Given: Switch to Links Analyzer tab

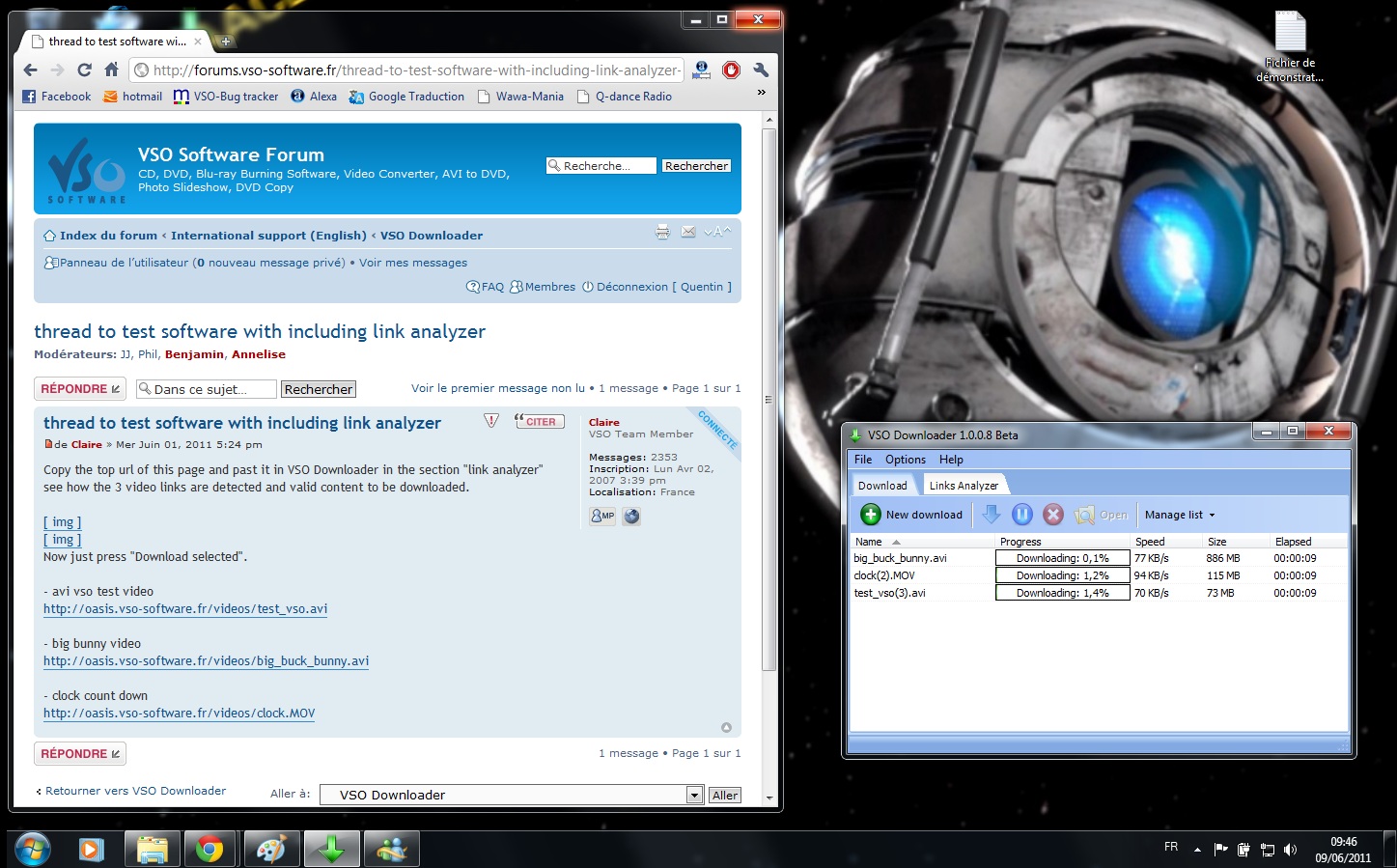Looking at the screenshot, I should pos(964,486).
